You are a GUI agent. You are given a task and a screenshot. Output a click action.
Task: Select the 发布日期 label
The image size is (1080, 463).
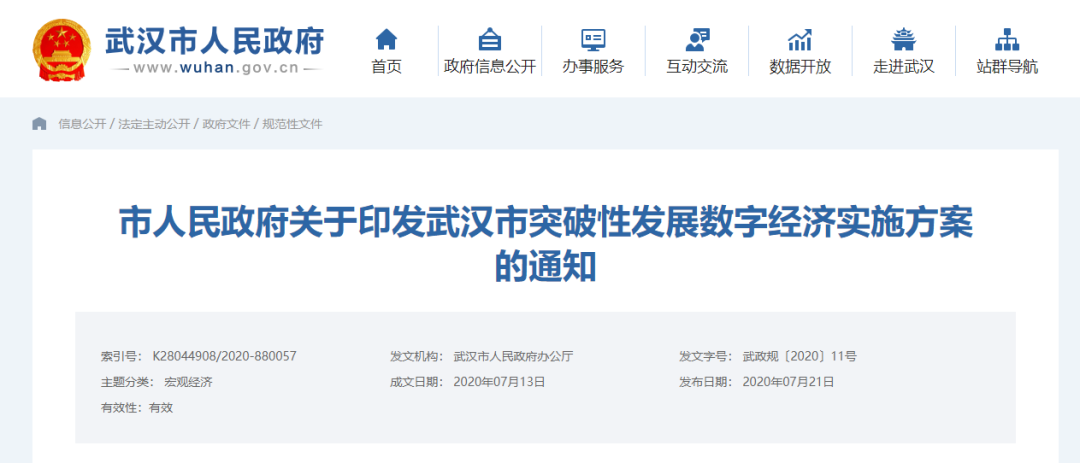pyautogui.click(x=706, y=382)
